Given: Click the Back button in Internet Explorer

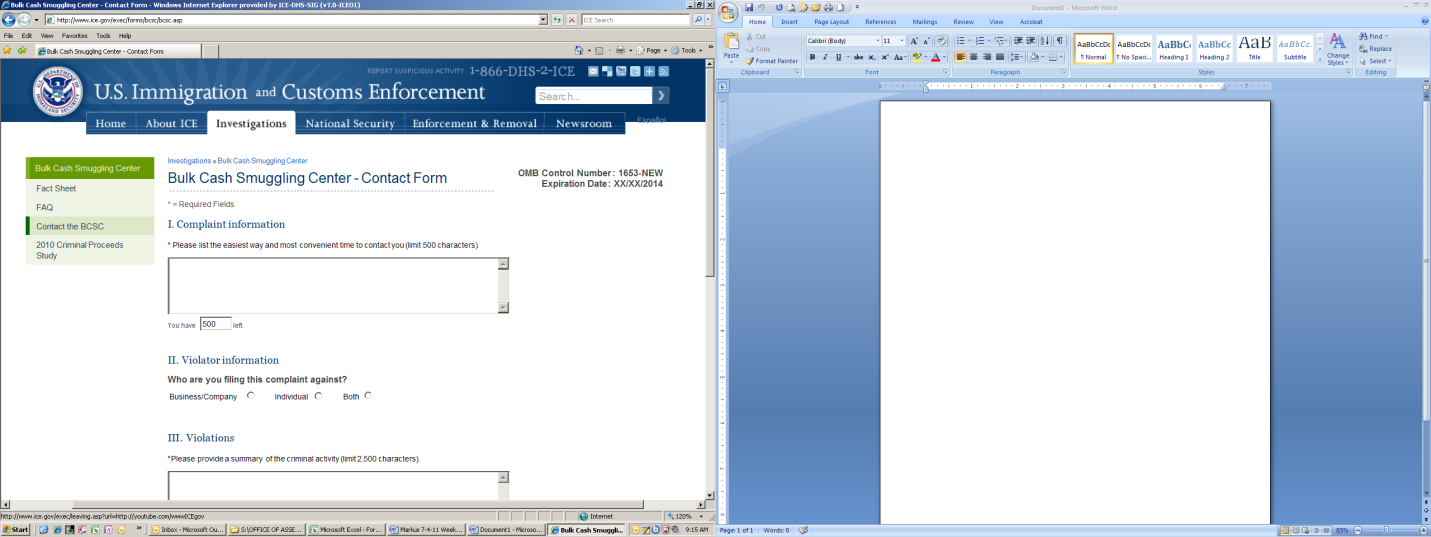Looking at the screenshot, I should (9, 19).
